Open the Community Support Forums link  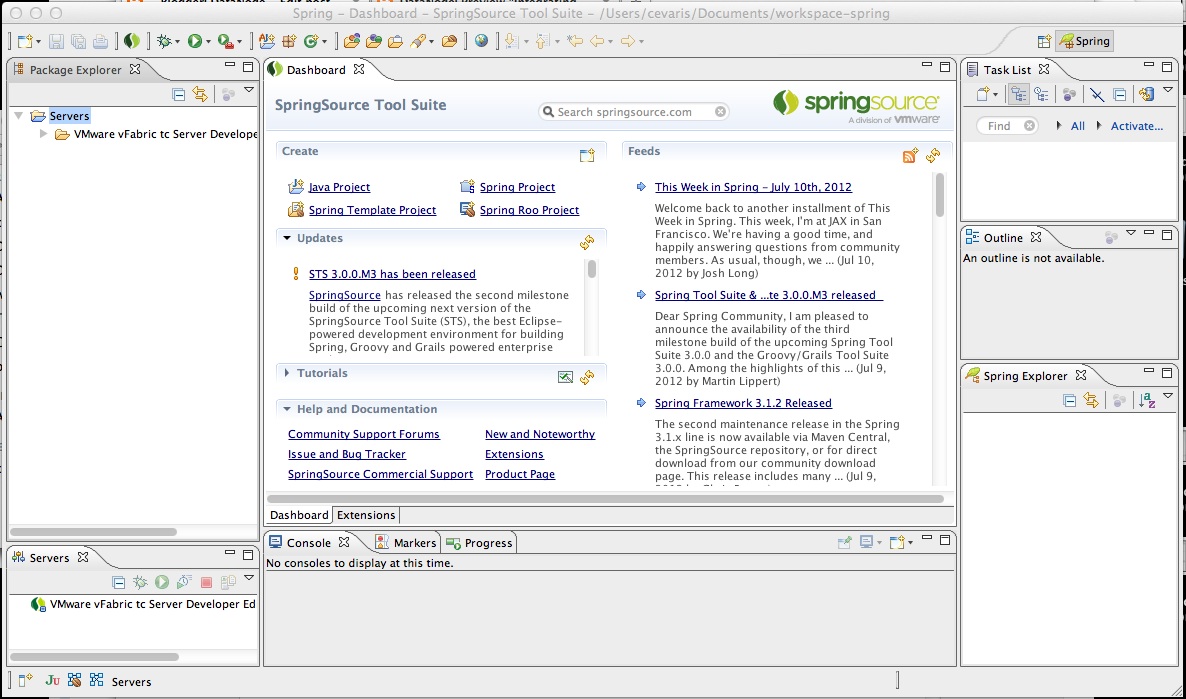(x=364, y=434)
